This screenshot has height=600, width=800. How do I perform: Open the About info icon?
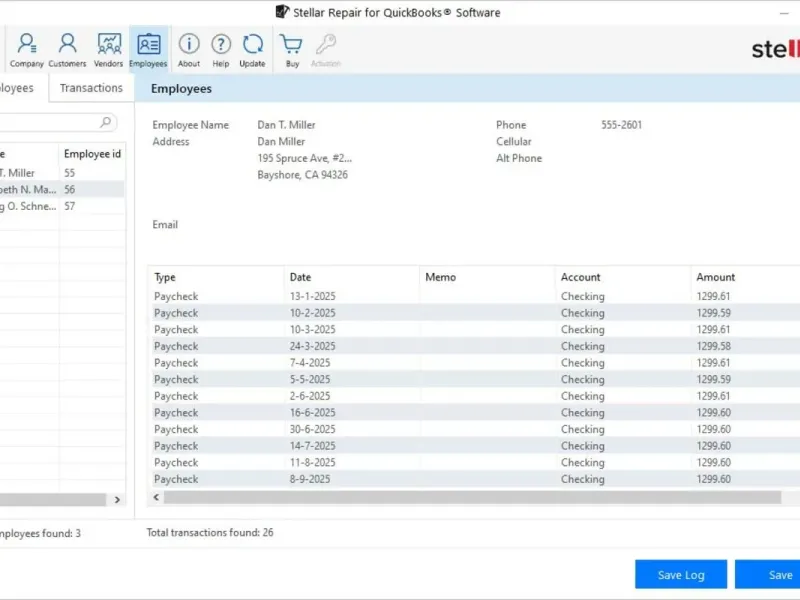pyautogui.click(x=189, y=49)
